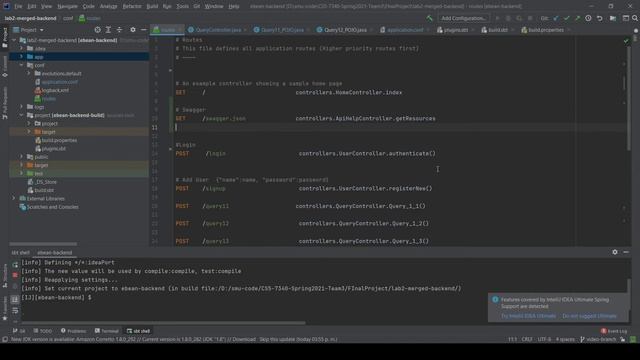Open the Terminal tool window
The image size is (640, 360).
[107, 331]
